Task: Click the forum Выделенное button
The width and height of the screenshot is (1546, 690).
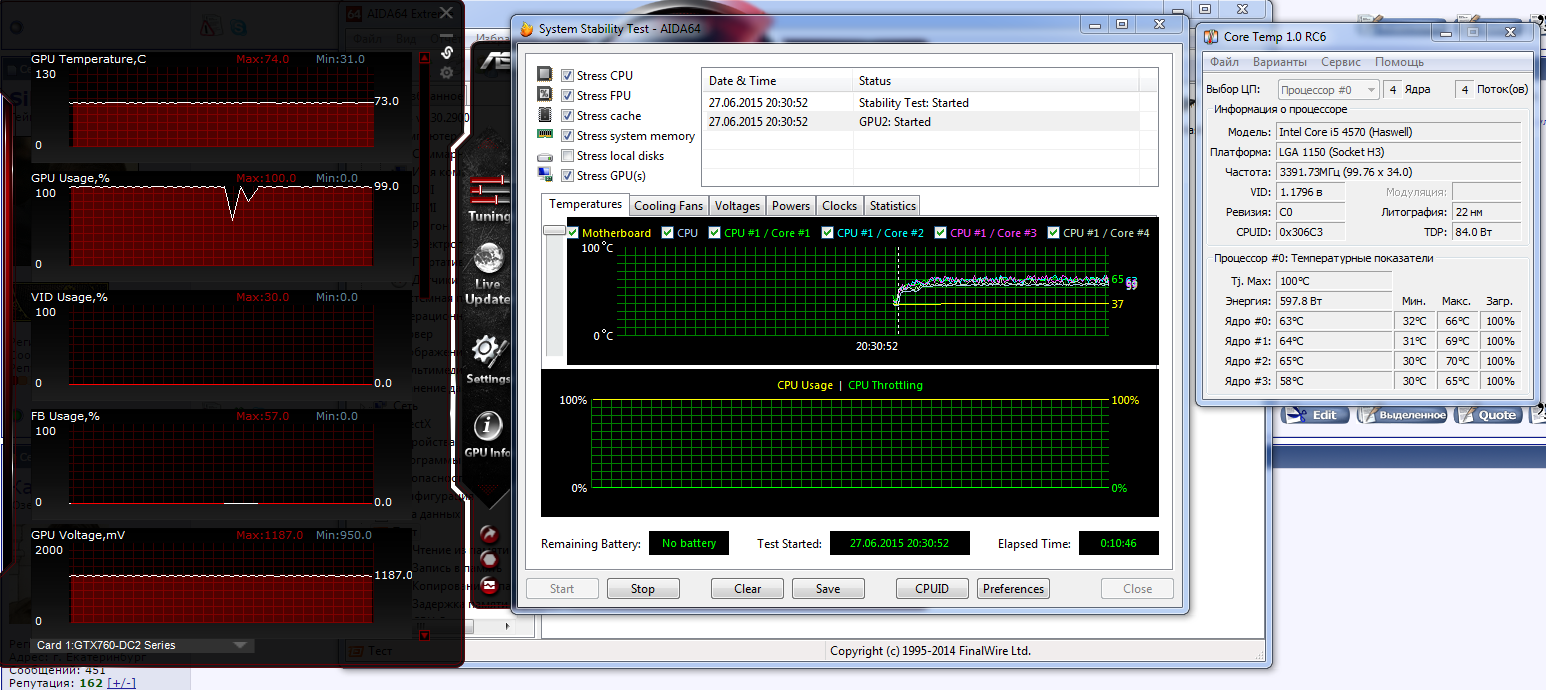Action: tap(1402, 415)
